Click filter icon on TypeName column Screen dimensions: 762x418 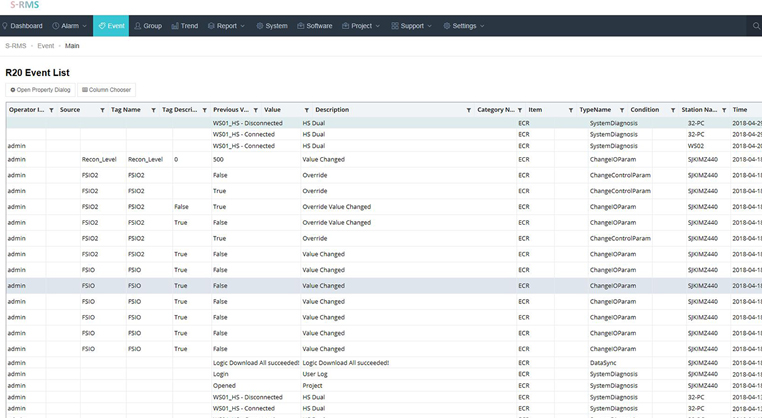coord(622,110)
